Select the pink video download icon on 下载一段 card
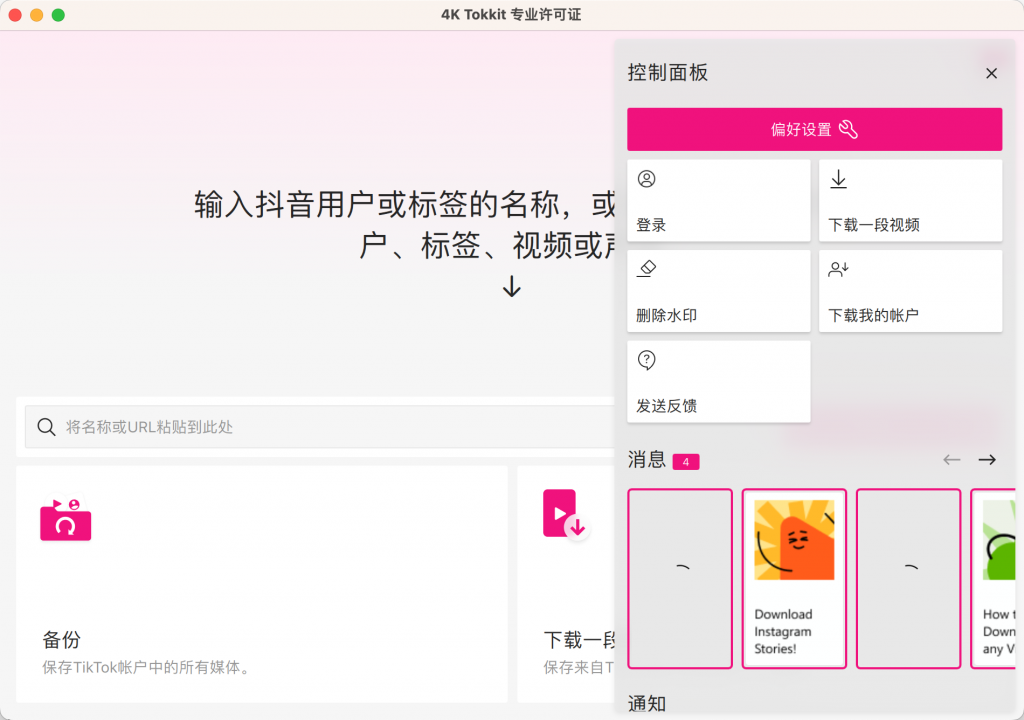Viewport: 1024px width, 720px height. click(568, 522)
